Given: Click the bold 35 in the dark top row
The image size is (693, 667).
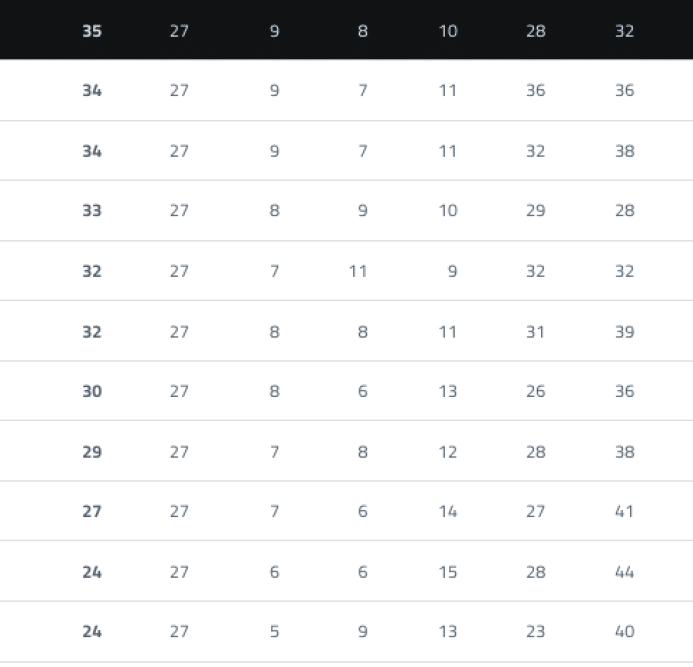Looking at the screenshot, I should (x=91, y=31).
